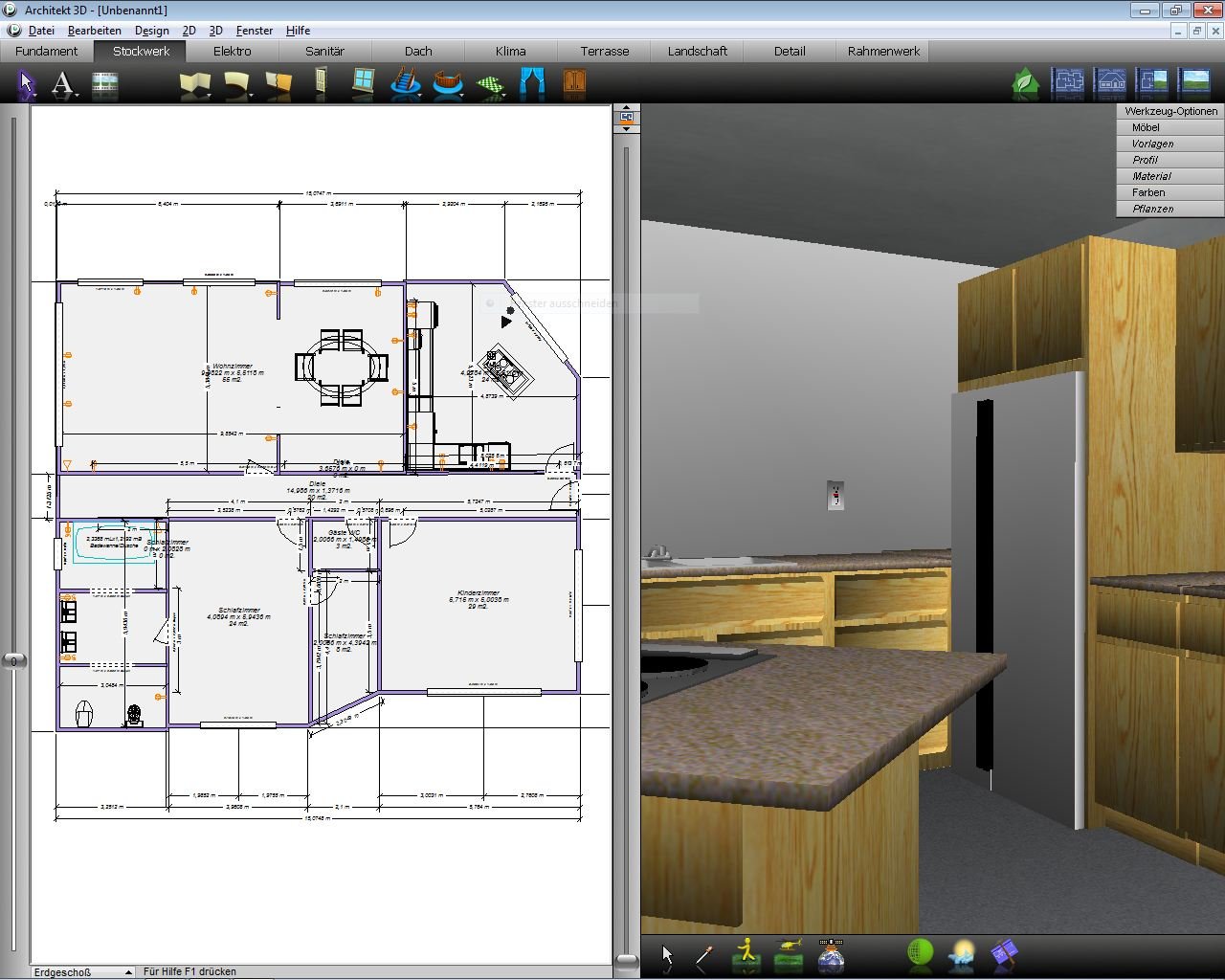Open the 2D menu

[189, 31]
